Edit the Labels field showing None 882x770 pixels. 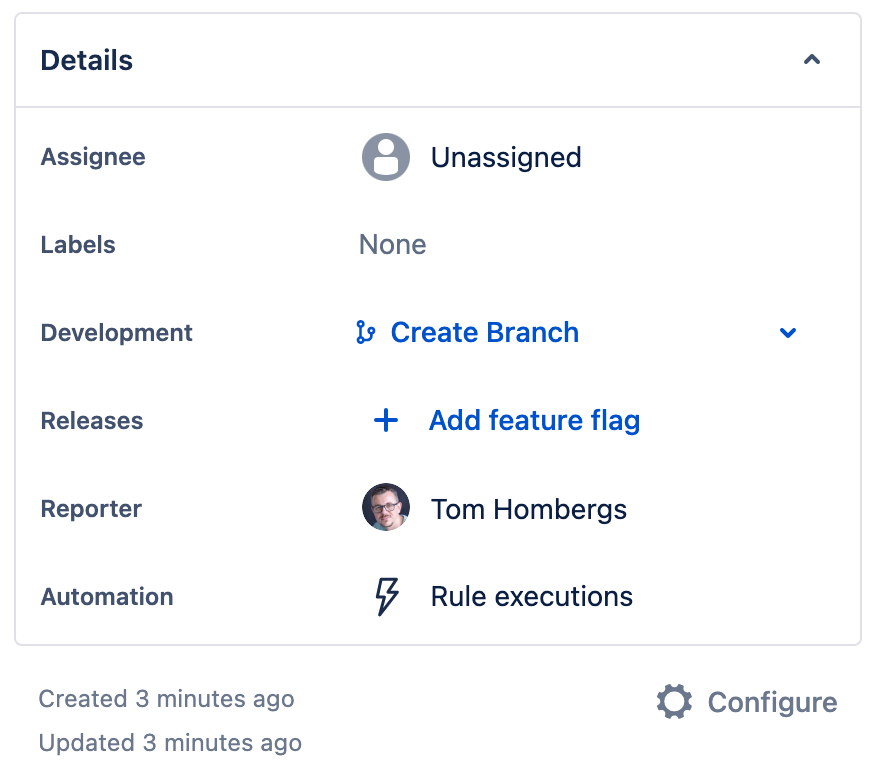[x=393, y=245]
